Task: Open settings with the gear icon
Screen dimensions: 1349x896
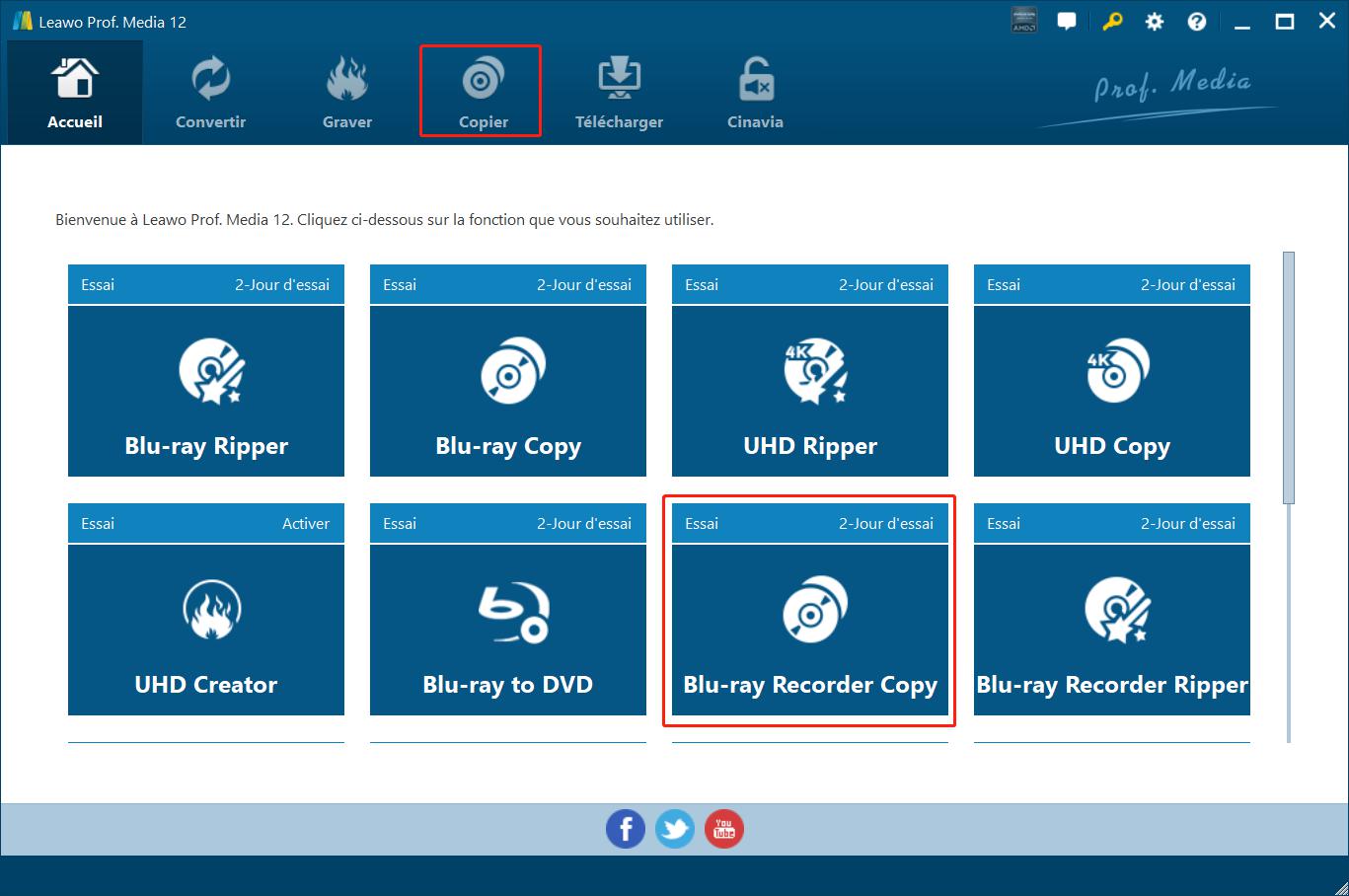Action: 1154,22
